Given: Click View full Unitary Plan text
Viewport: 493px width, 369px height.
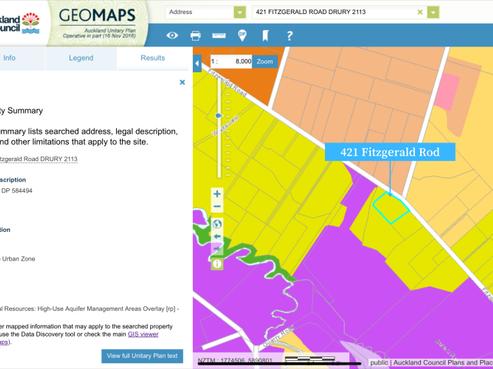Looking at the screenshot, I should click(x=142, y=356).
